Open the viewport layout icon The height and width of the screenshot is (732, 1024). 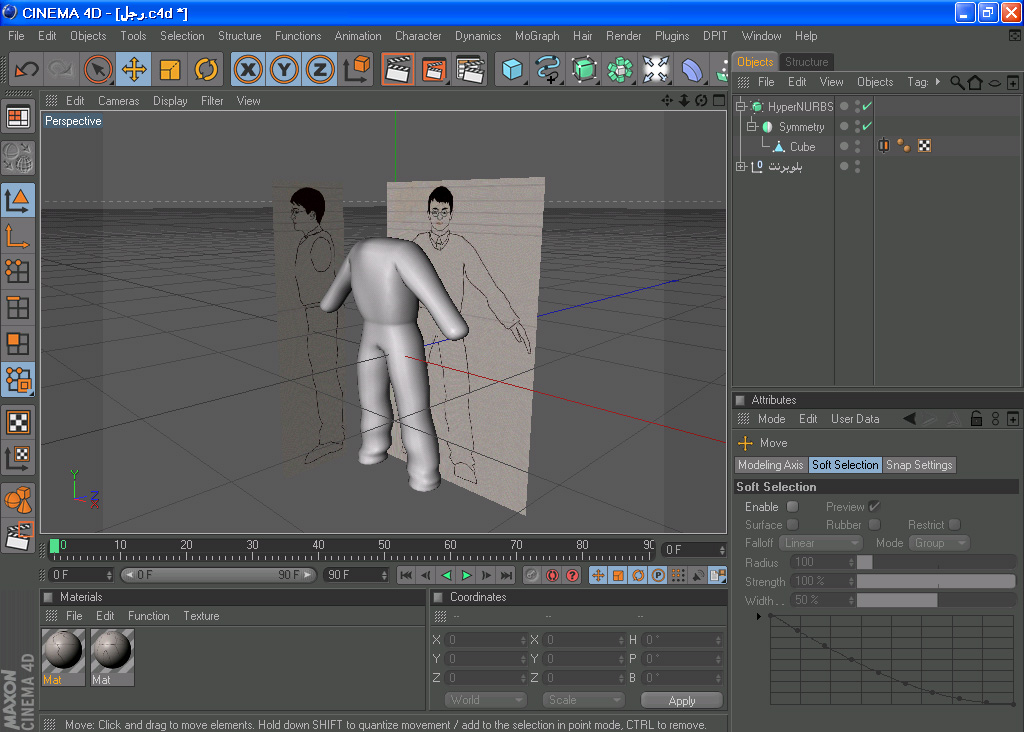pyautogui.click(x=18, y=118)
